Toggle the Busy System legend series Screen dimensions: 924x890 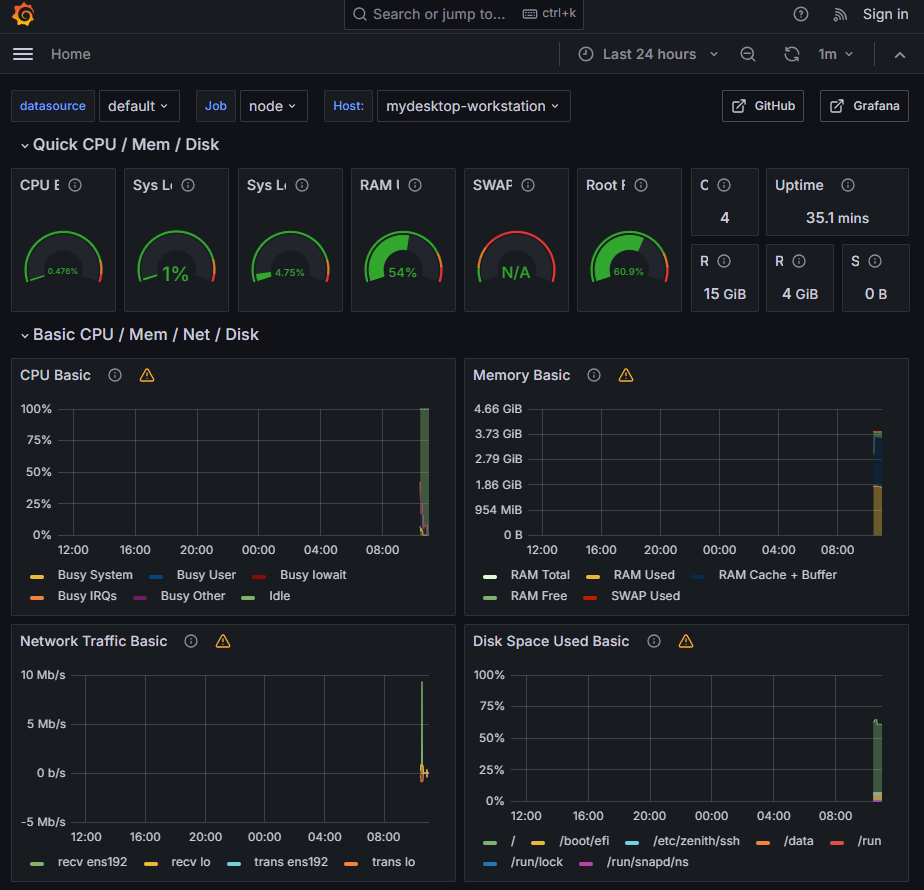coord(95,575)
